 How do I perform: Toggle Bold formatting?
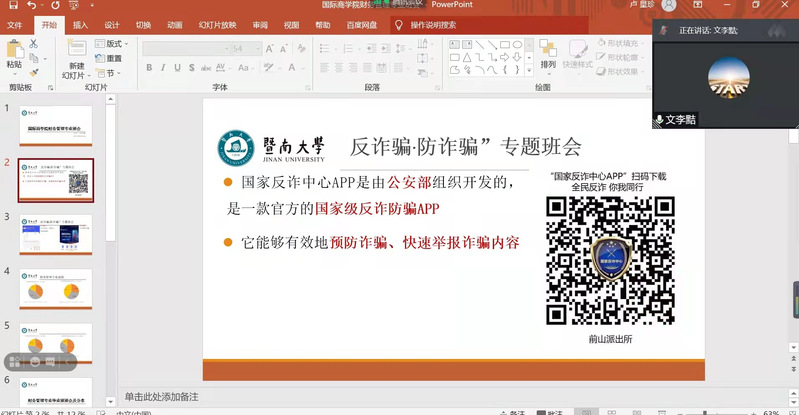149,67
